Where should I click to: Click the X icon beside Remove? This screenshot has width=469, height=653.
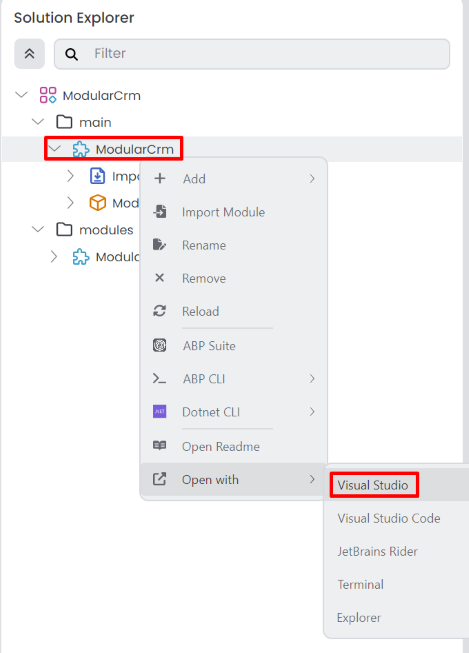tap(160, 277)
